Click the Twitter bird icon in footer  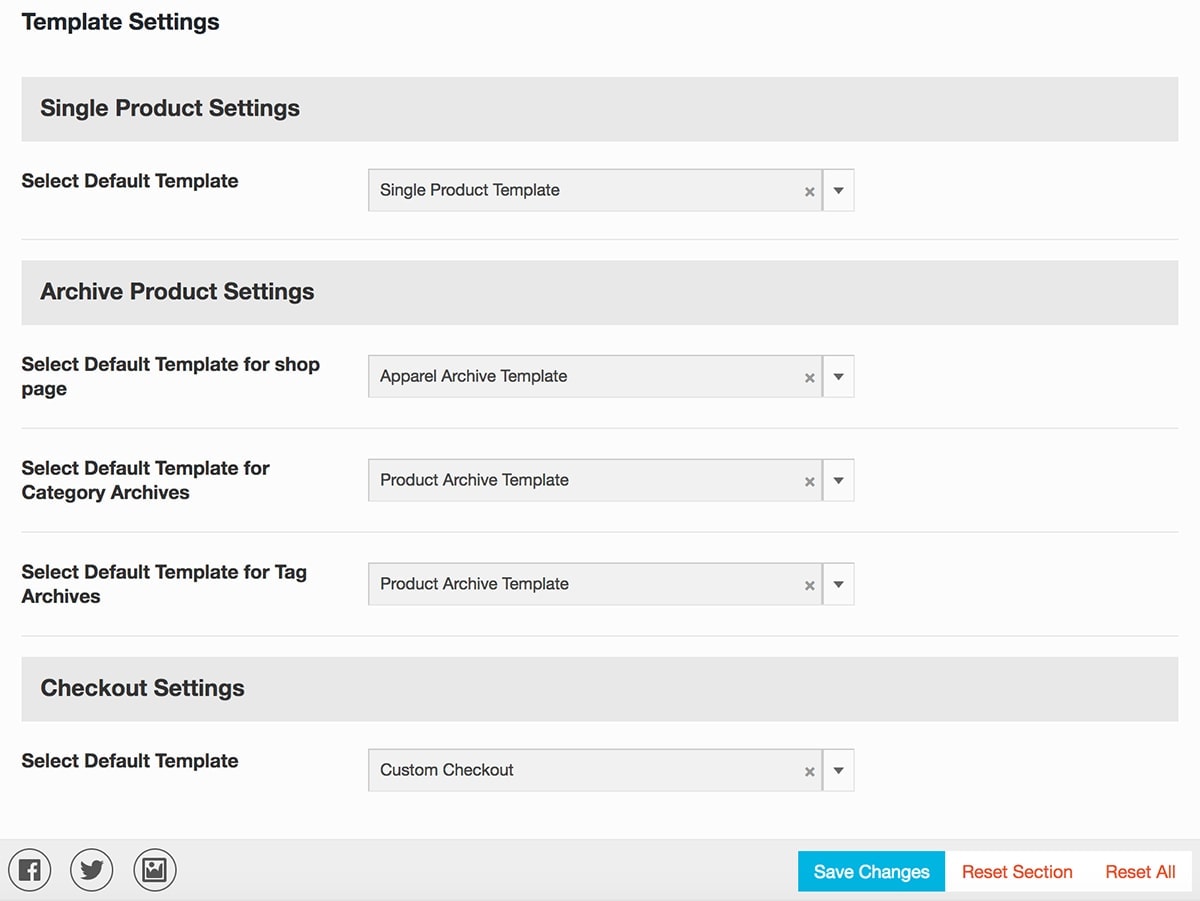(92, 870)
